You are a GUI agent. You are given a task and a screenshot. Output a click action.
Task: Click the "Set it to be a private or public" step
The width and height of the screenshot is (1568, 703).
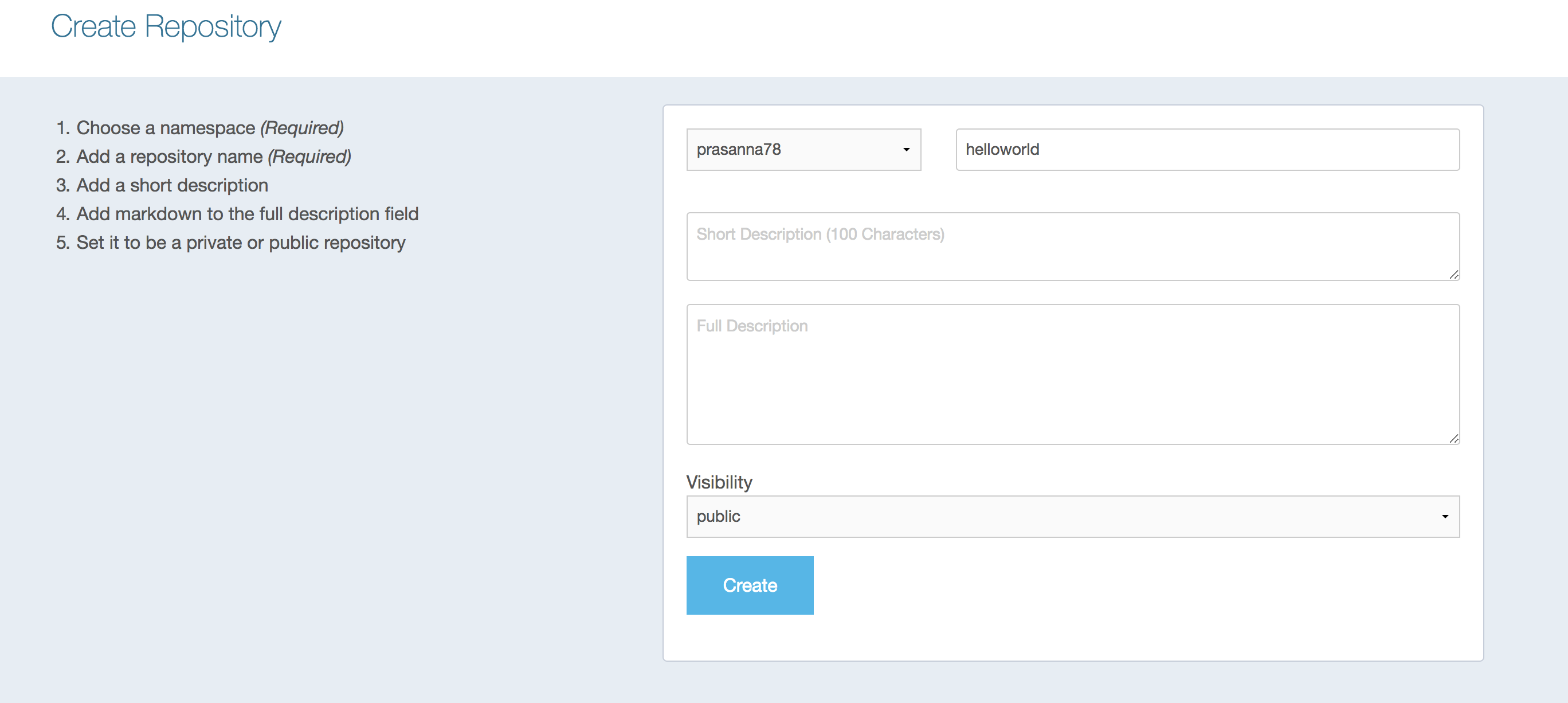241,243
